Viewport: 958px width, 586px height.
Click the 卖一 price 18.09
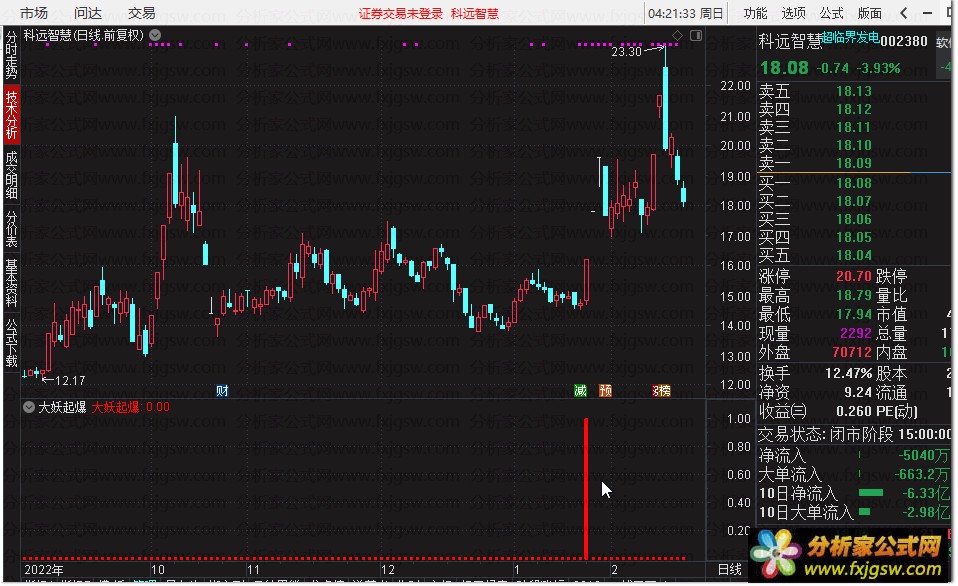854,163
